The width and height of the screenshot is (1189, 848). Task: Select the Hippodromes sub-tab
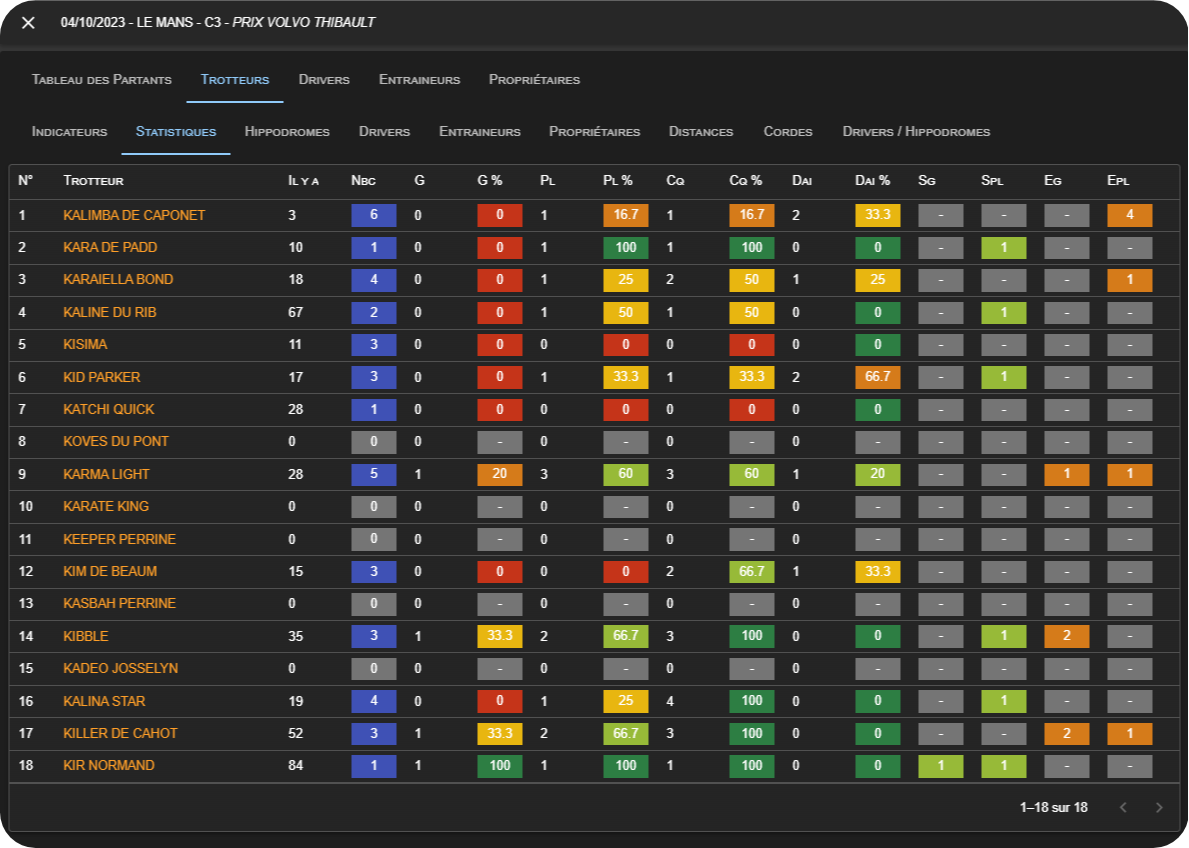point(287,132)
